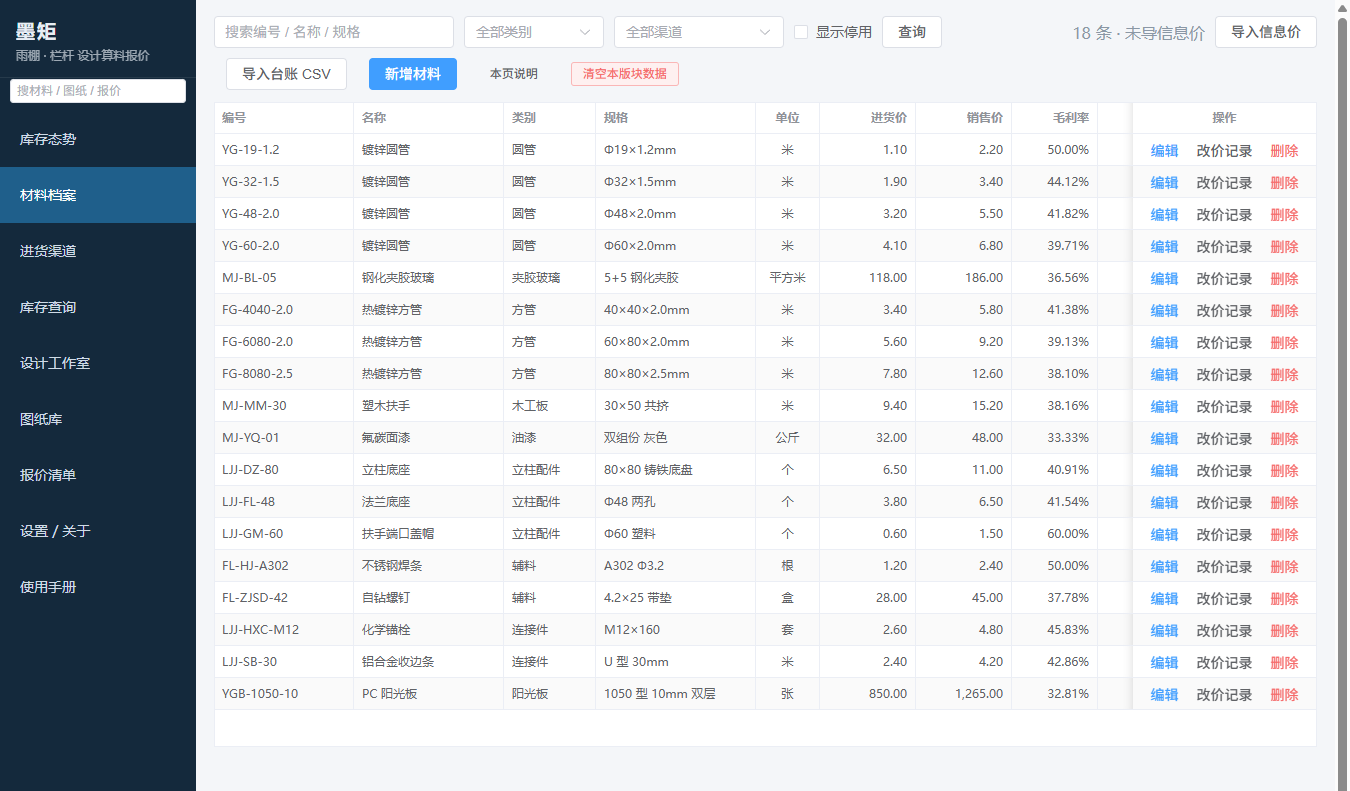
Task: Open 本页说明 help
Action: (x=514, y=74)
